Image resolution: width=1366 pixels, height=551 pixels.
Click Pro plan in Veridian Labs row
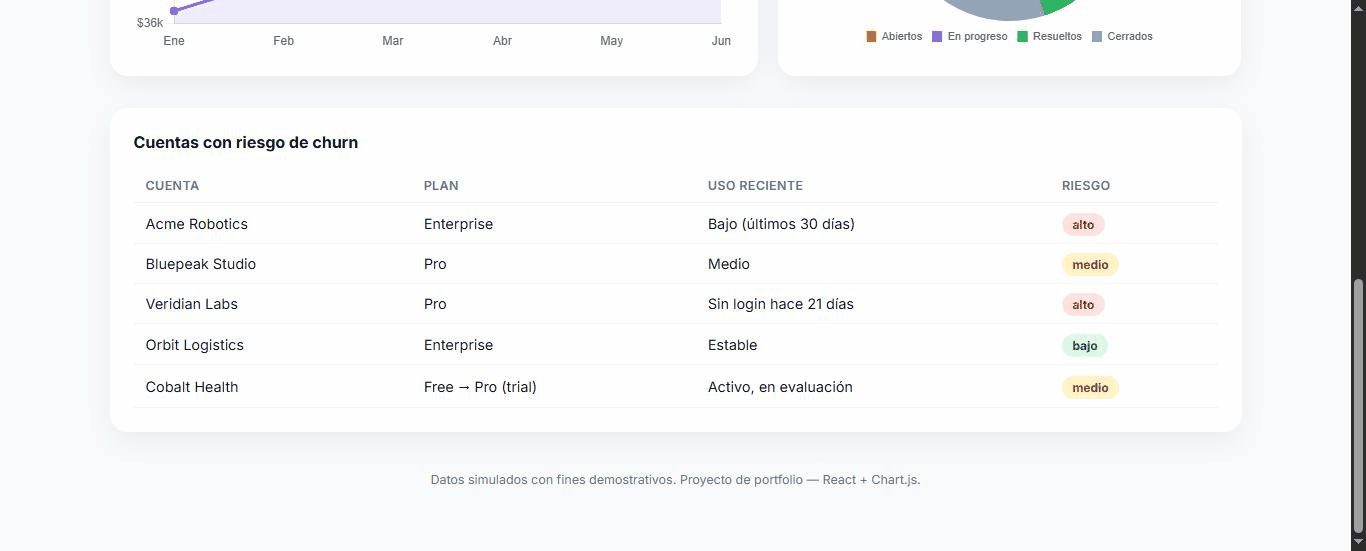coord(435,304)
